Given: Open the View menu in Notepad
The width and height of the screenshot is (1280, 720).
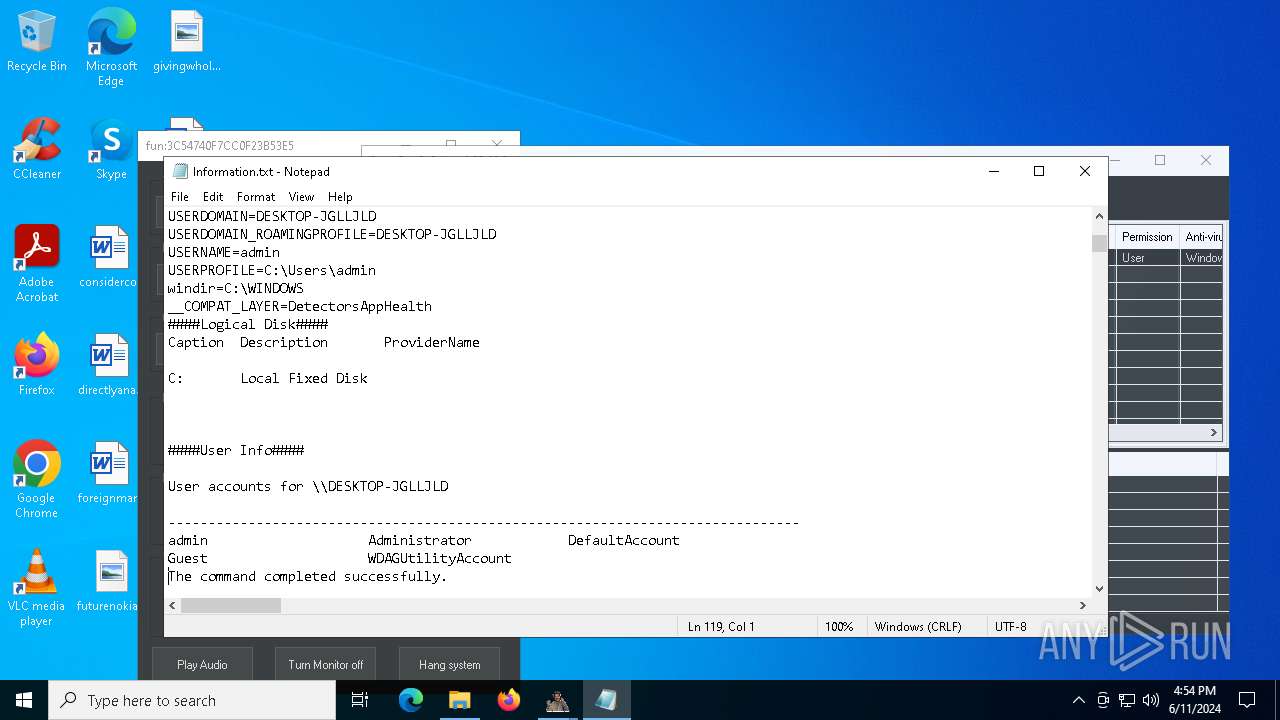Looking at the screenshot, I should (x=301, y=197).
